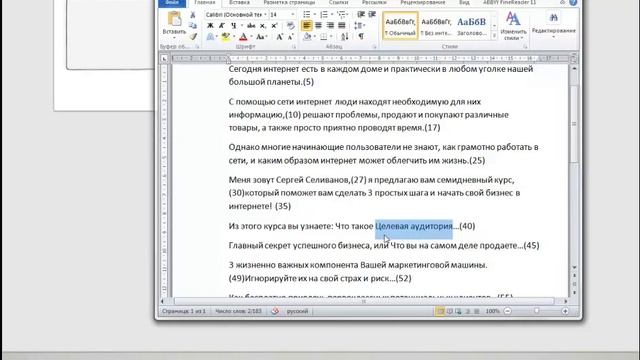Open the font name combo box
The image size is (640, 360).
(x=236, y=15)
